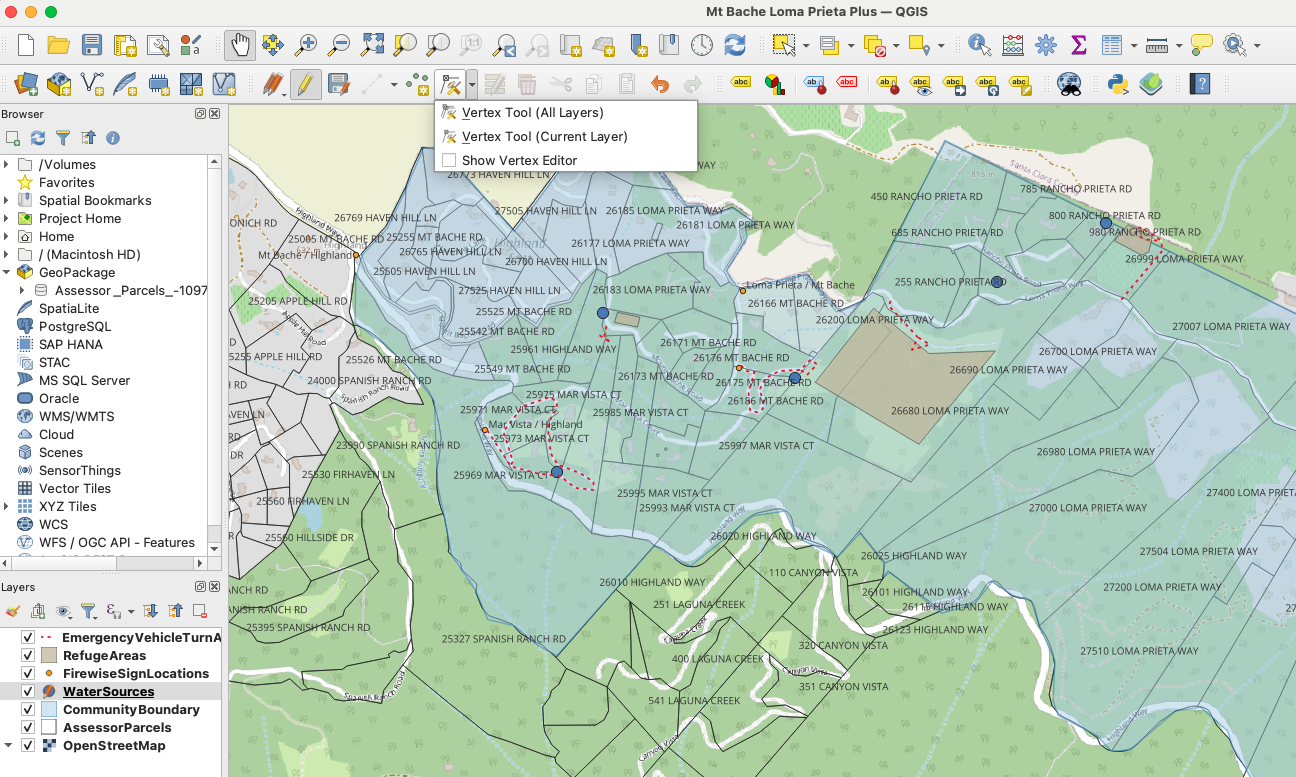Open the Vertex Tool dropdown arrow
1296x777 pixels.
(x=471, y=84)
